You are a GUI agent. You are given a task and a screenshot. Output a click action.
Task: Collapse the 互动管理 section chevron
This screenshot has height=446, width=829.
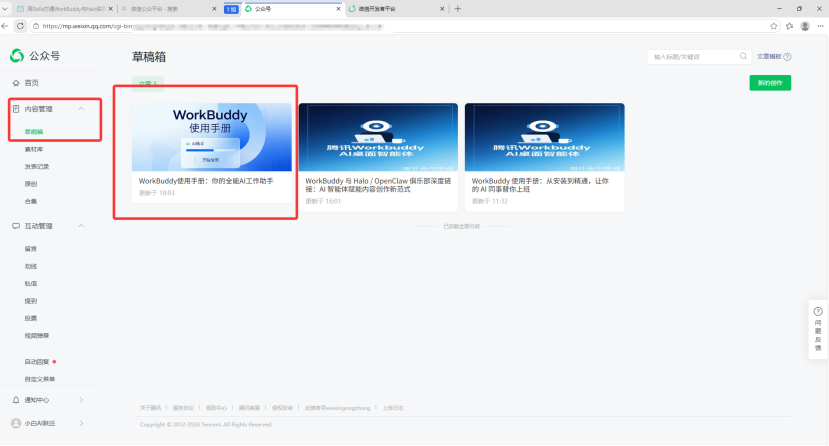[x=81, y=226]
